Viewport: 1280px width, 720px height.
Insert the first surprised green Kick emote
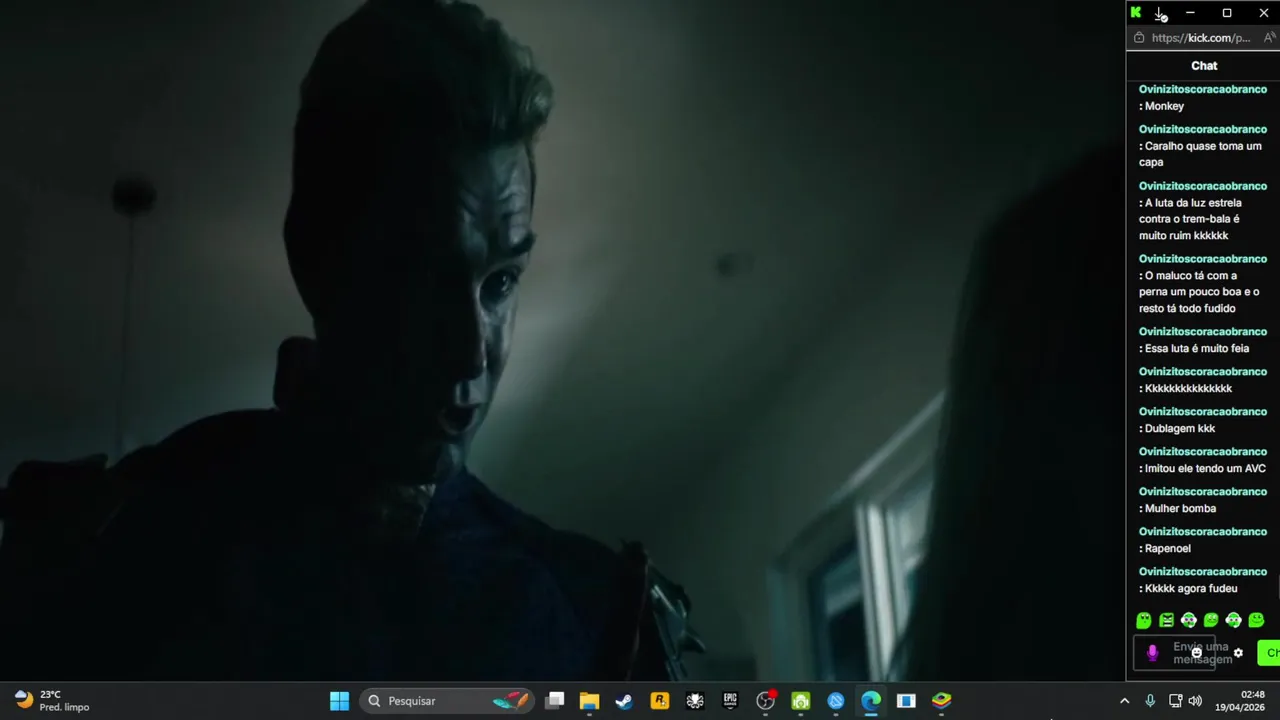(x=1144, y=620)
